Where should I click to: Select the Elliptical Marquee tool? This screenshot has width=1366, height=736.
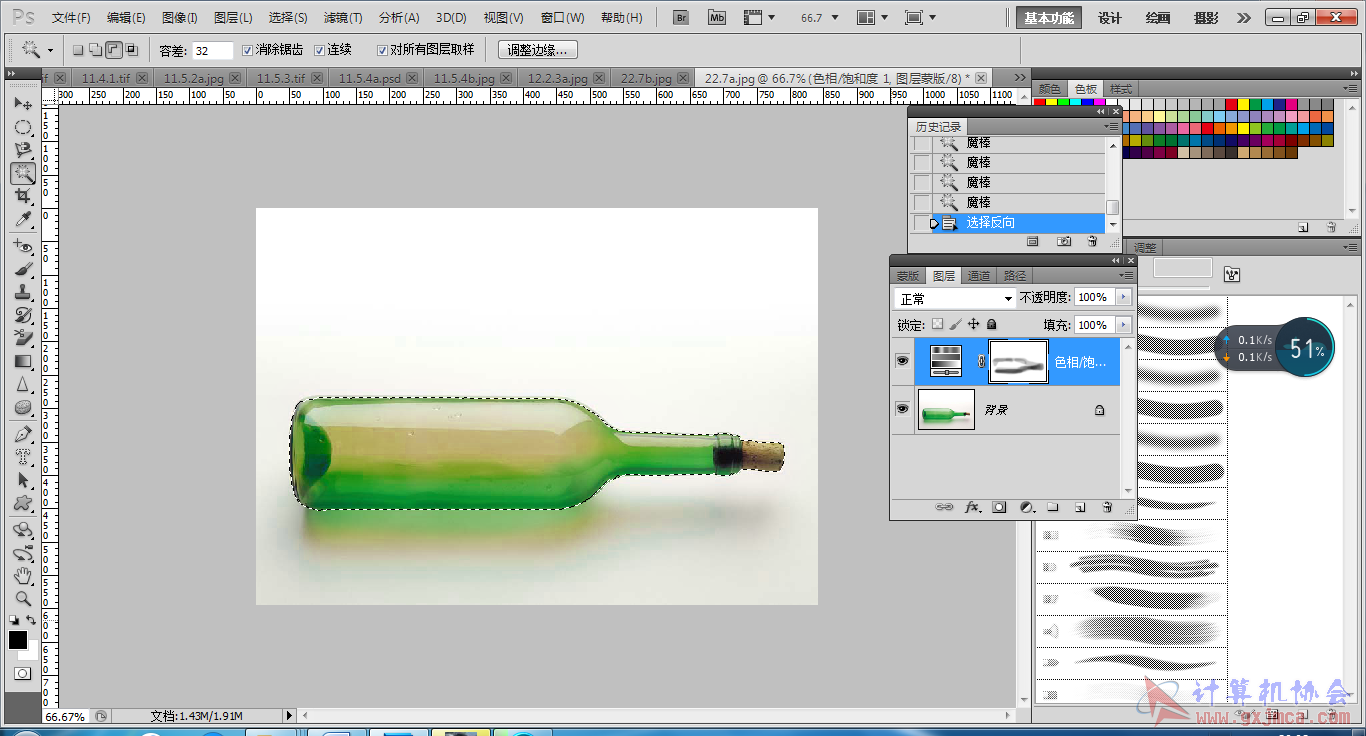22,127
